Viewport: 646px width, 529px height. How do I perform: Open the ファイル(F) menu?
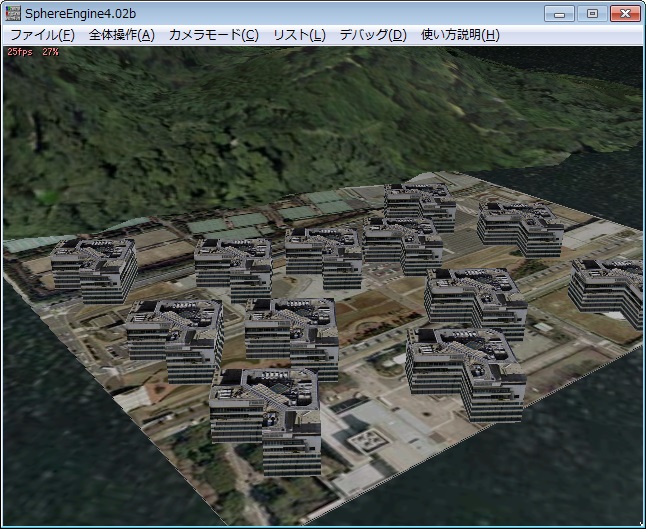[42, 35]
